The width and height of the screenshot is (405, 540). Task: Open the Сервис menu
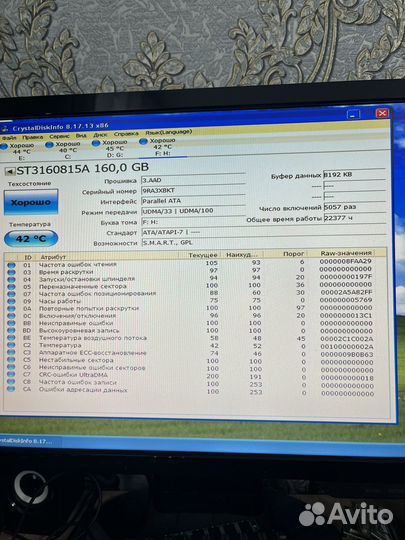59,136
